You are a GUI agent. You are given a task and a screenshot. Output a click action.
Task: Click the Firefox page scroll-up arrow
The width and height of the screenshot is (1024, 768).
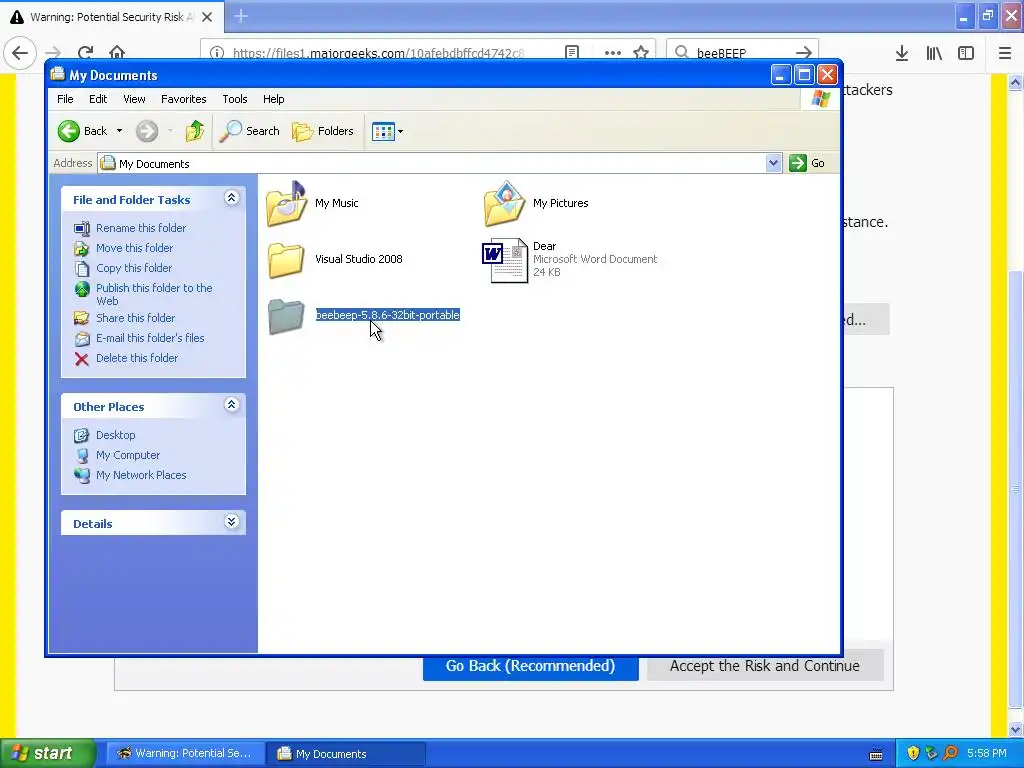pos(1016,82)
